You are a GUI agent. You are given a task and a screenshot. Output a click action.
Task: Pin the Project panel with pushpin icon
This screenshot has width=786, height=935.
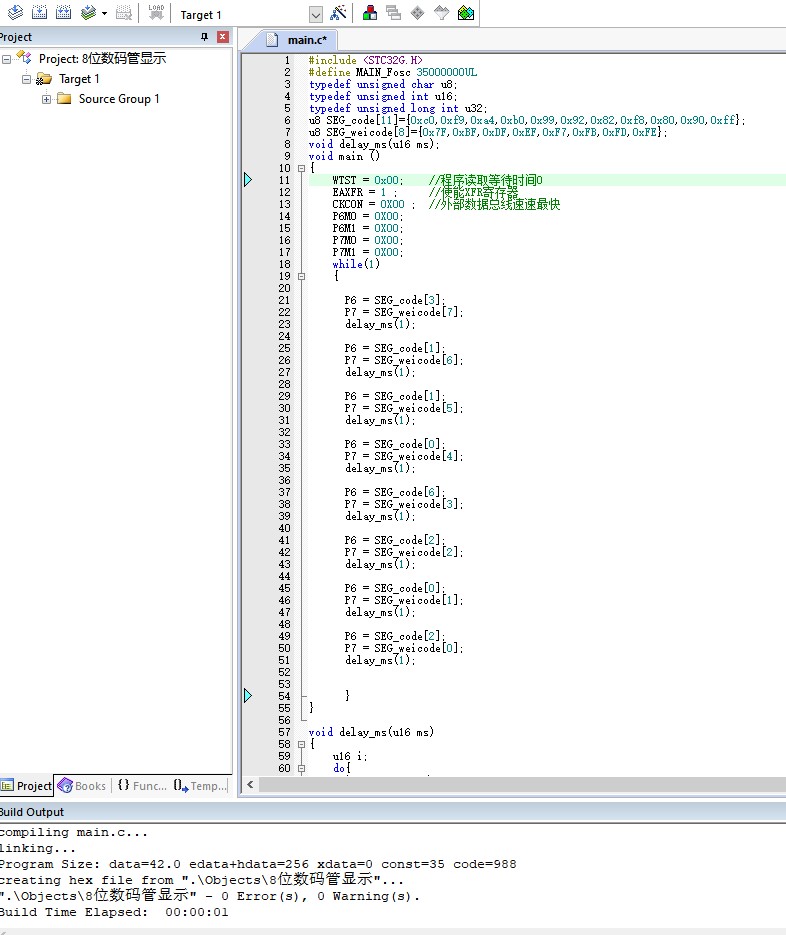[x=205, y=37]
